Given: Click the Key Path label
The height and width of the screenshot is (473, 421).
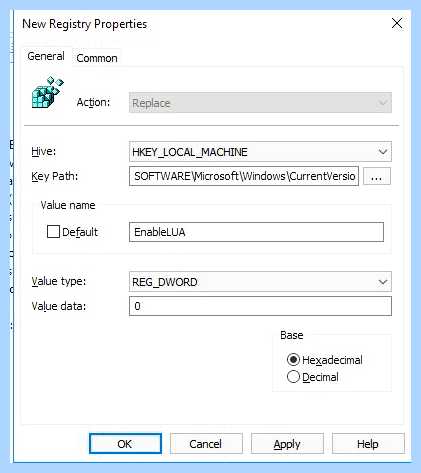Looking at the screenshot, I should [54, 176].
